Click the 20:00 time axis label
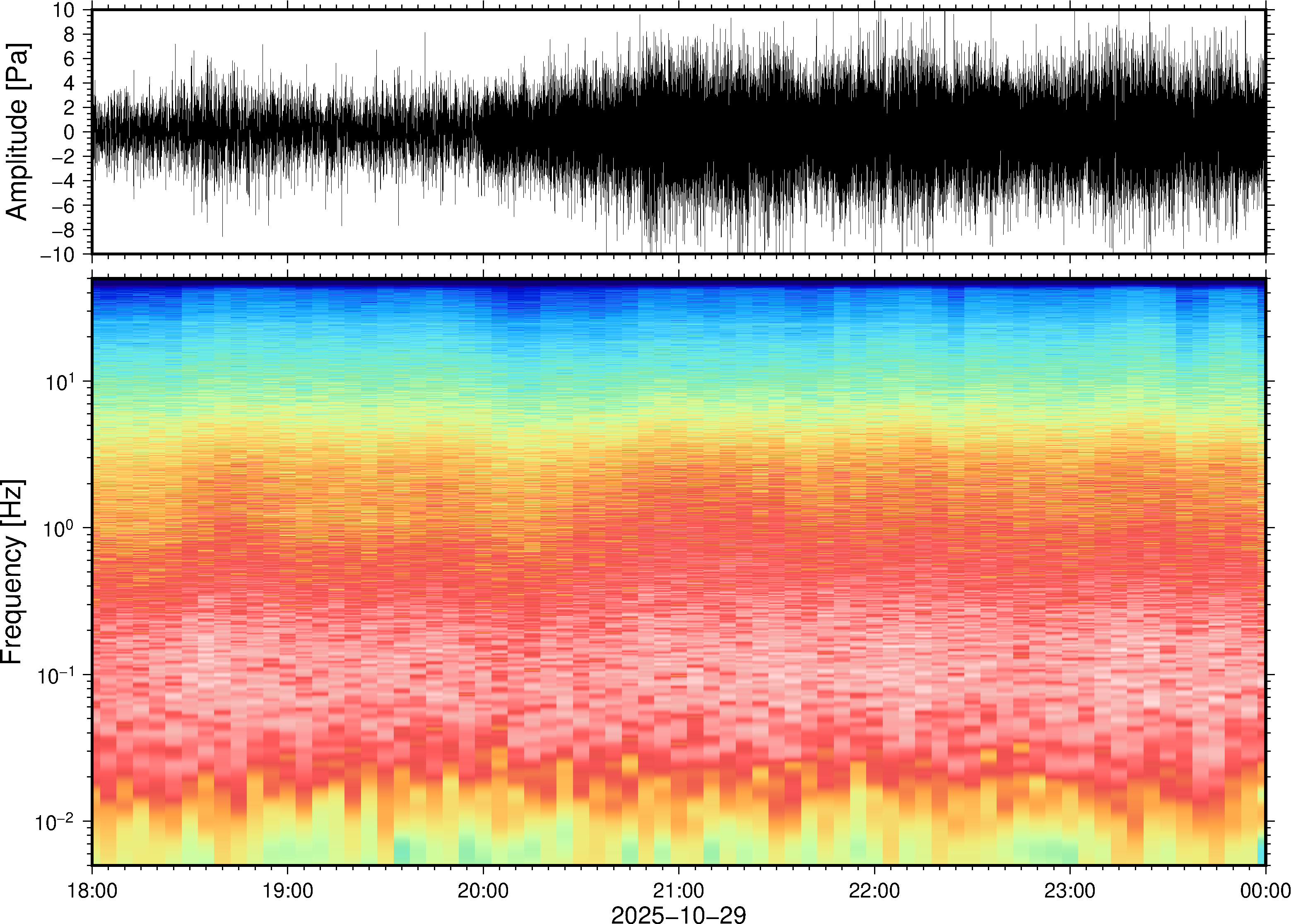 pyautogui.click(x=483, y=890)
